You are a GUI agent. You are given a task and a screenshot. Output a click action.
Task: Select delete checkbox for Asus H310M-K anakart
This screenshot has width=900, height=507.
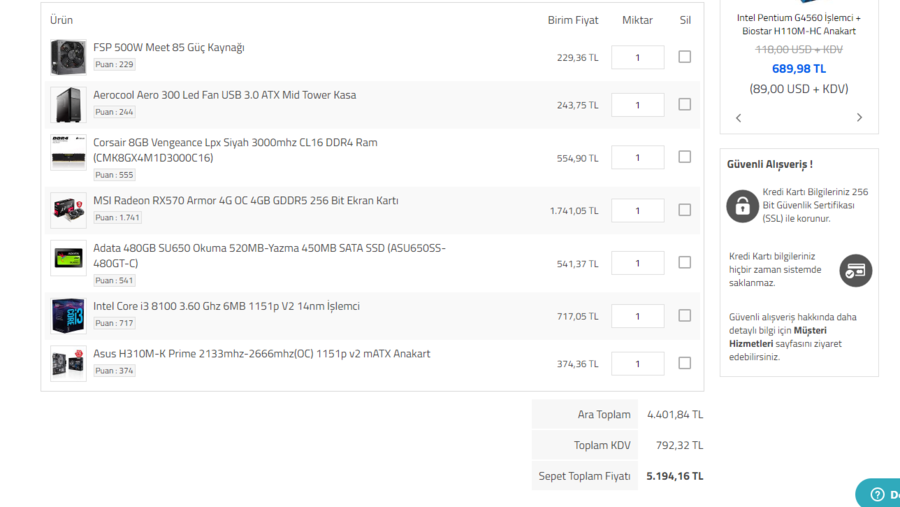pyautogui.click(x=684, y=363)
